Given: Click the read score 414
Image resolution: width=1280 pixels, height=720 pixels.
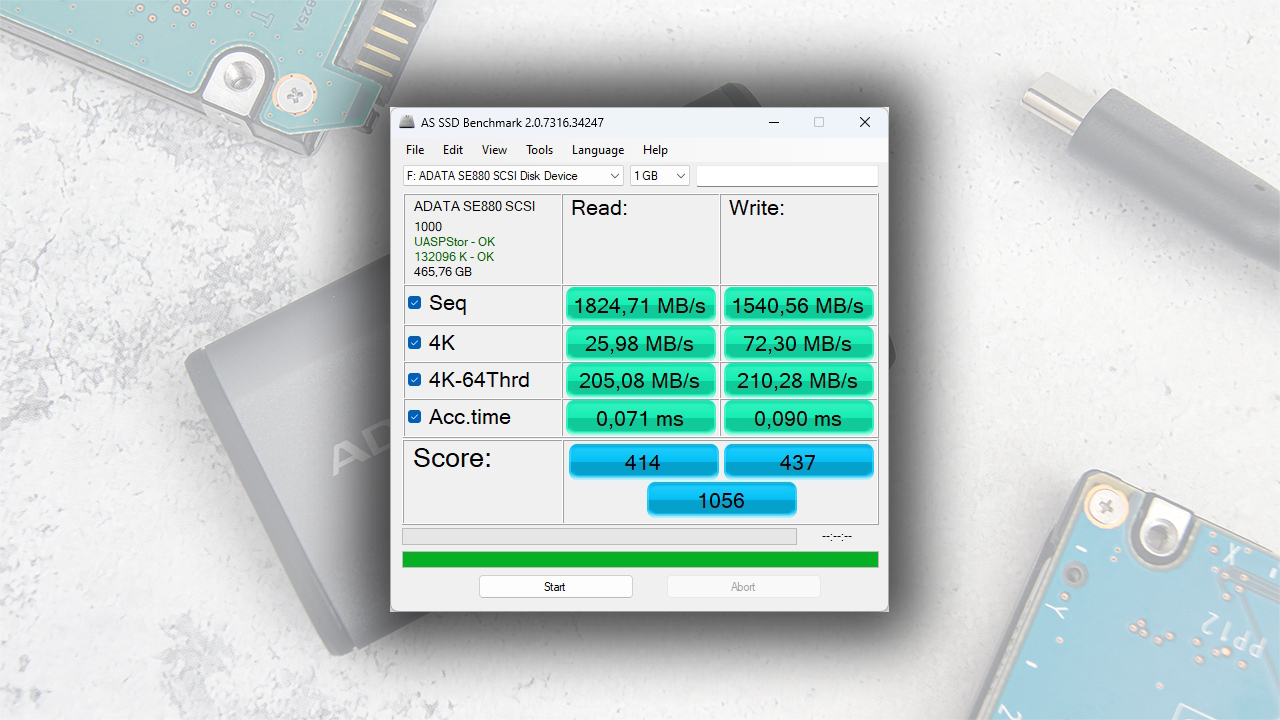Looking at the screenshot, I should pyautogui.click(x=643, y=461).
